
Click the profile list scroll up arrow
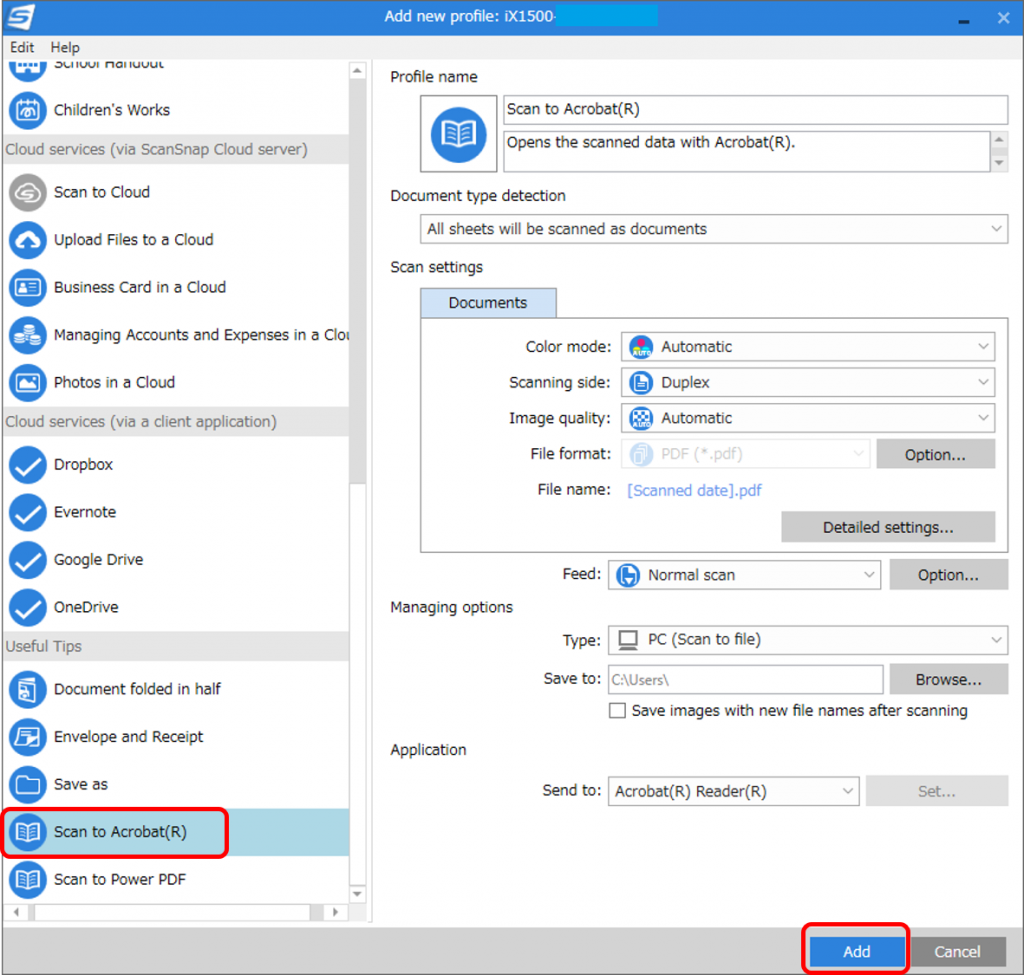pos(357,71)
